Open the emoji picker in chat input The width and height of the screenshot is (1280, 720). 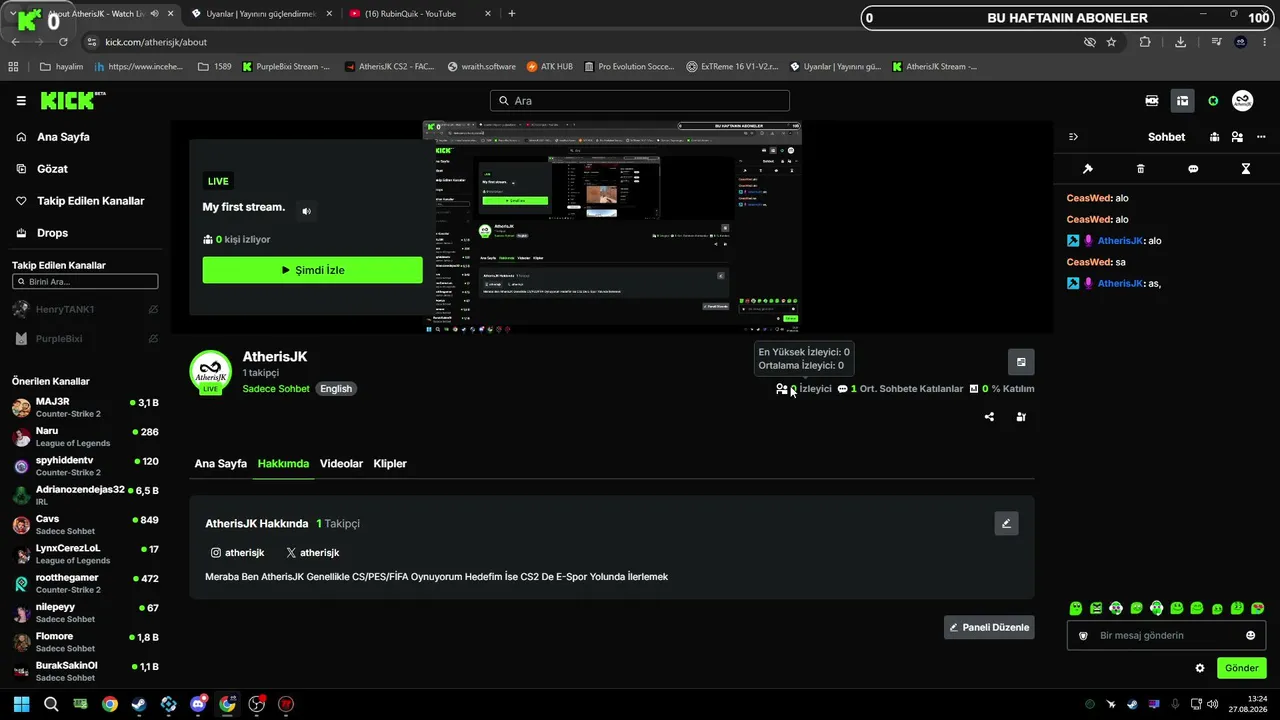1250,635
